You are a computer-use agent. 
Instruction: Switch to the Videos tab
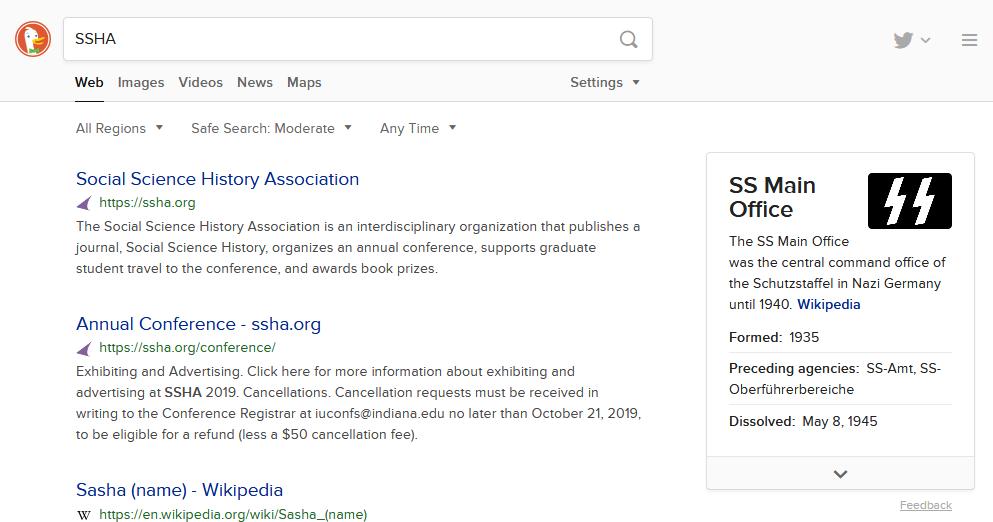coord(200,82)
